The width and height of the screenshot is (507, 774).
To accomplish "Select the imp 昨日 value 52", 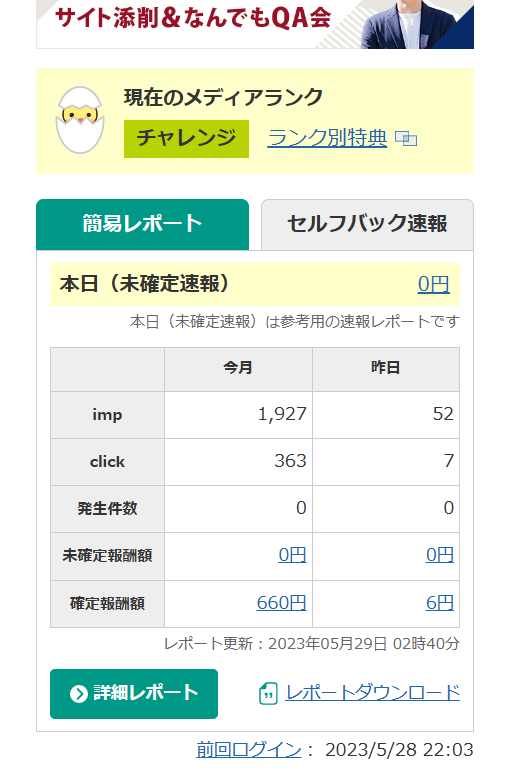I will 443,414.
